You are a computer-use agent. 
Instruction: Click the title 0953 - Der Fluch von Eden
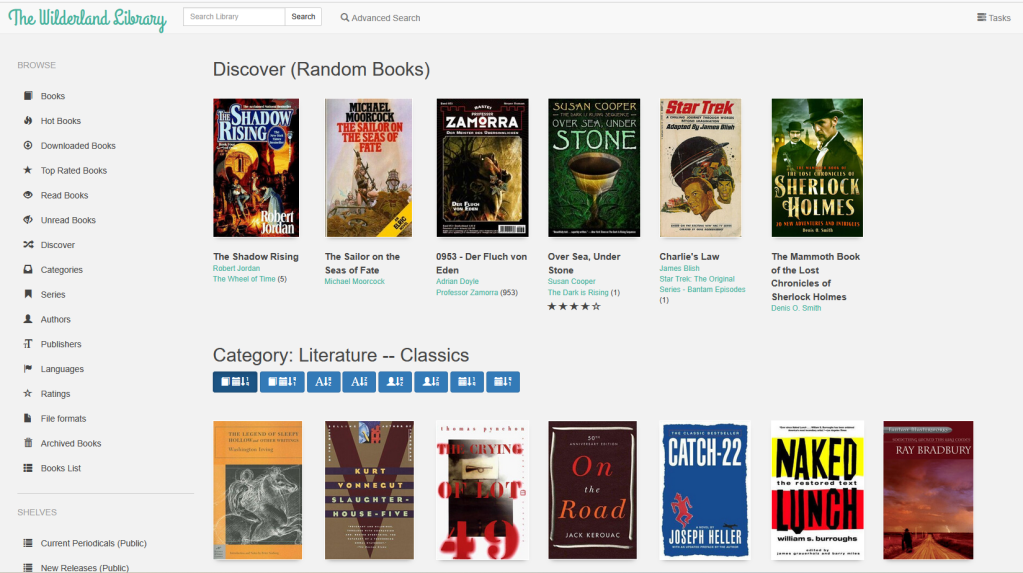pos(481,263)
